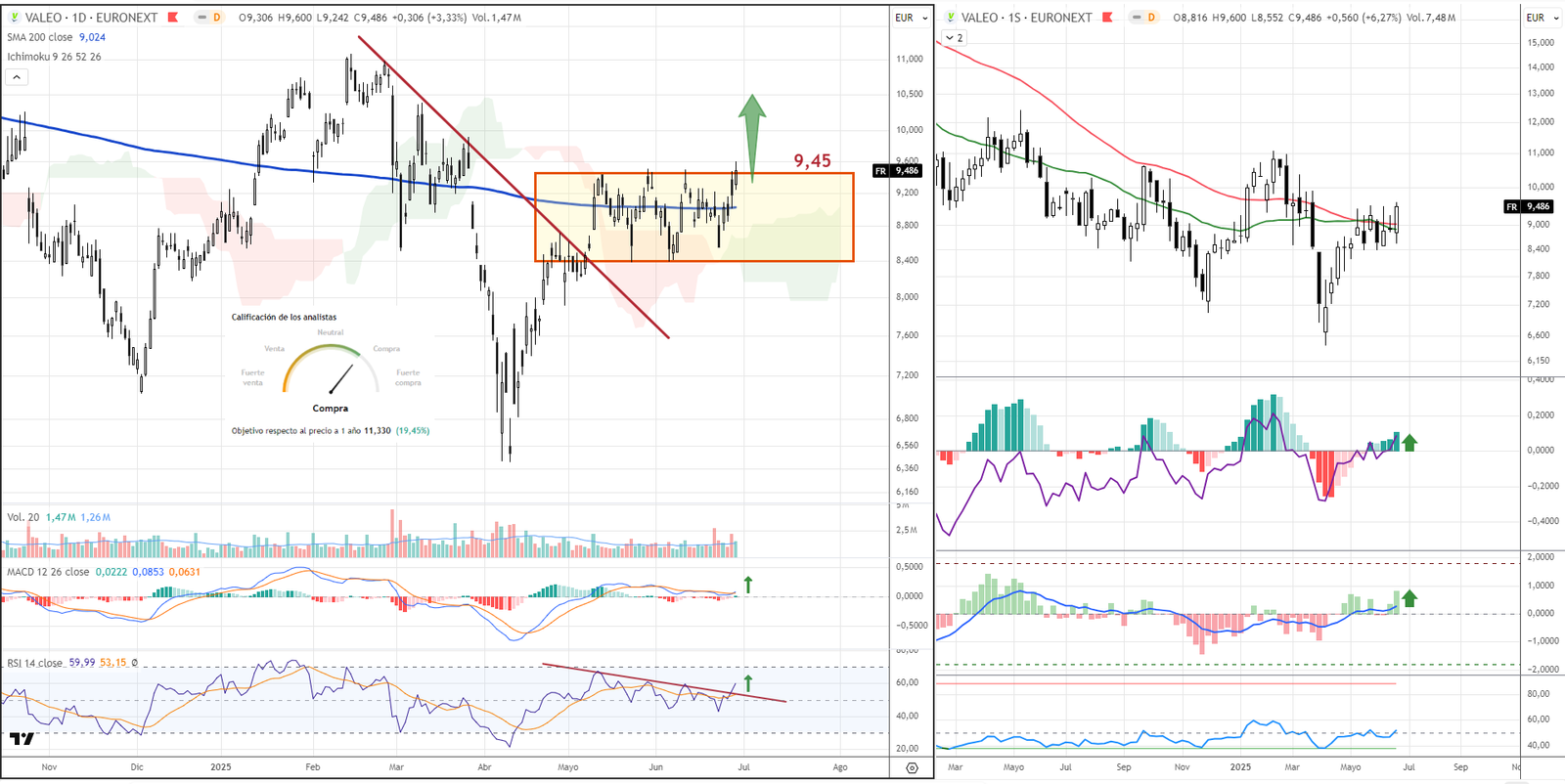Click the volume value 1,47M in Vol. legend
The height and width of the screenshot is (784, 1565).
tap(61, 517)
